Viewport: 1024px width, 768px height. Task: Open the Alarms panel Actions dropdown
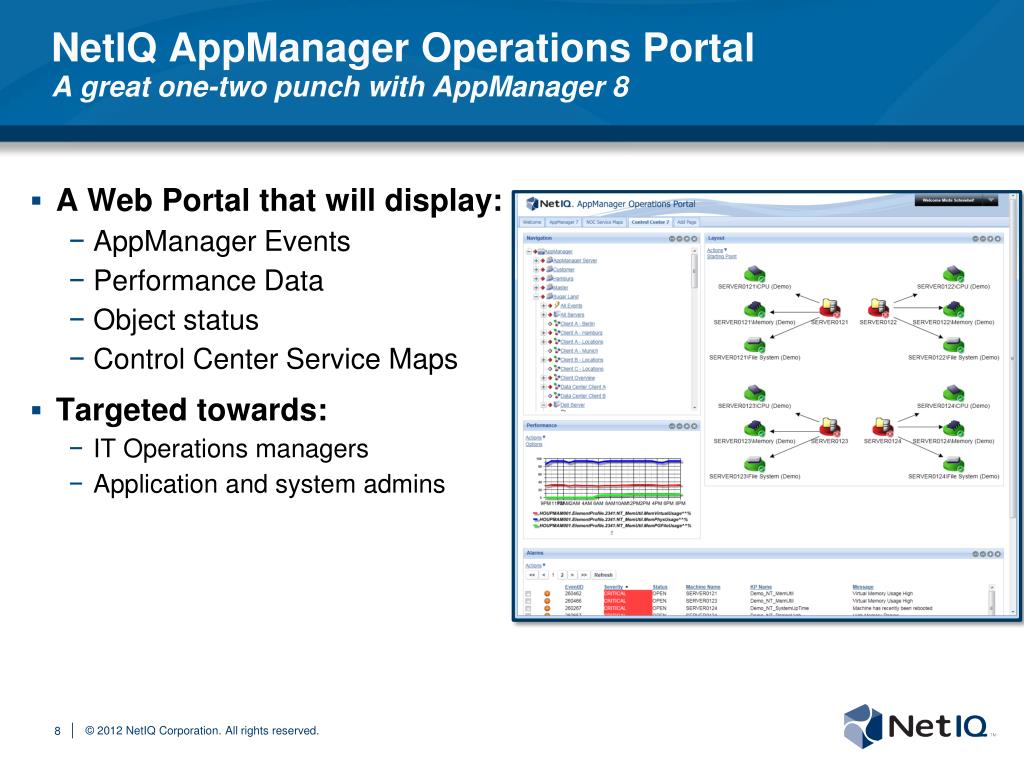pos(535,566)
